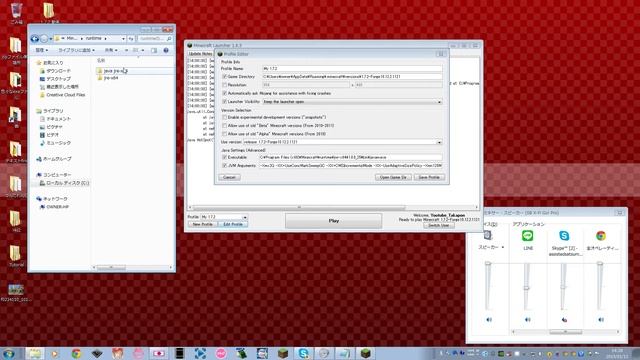The width and height of the screenshot is (640, 360).
Task: Toggle the Launcher Visibility checkbox
Action: tap(224, 101)
